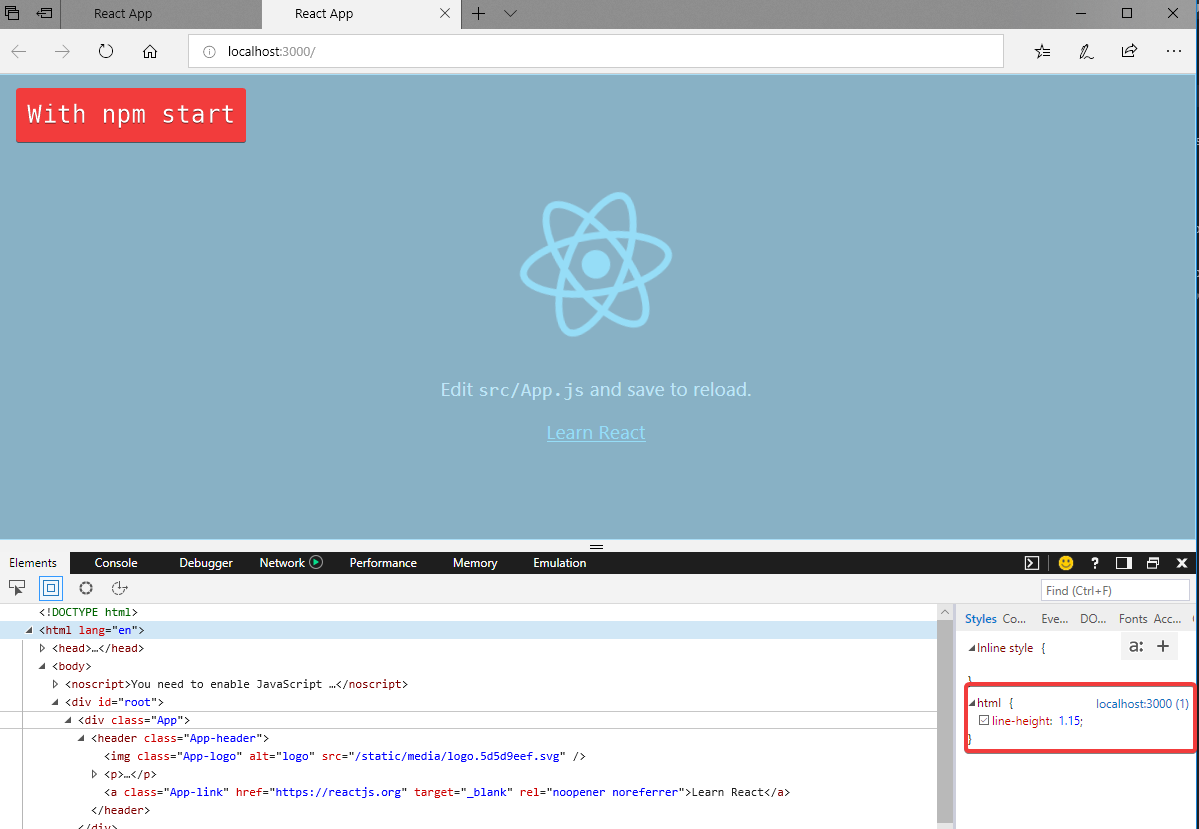1199x829 pixels.
Task: Undock DevTools into separate window
Action: (1152, 563)
